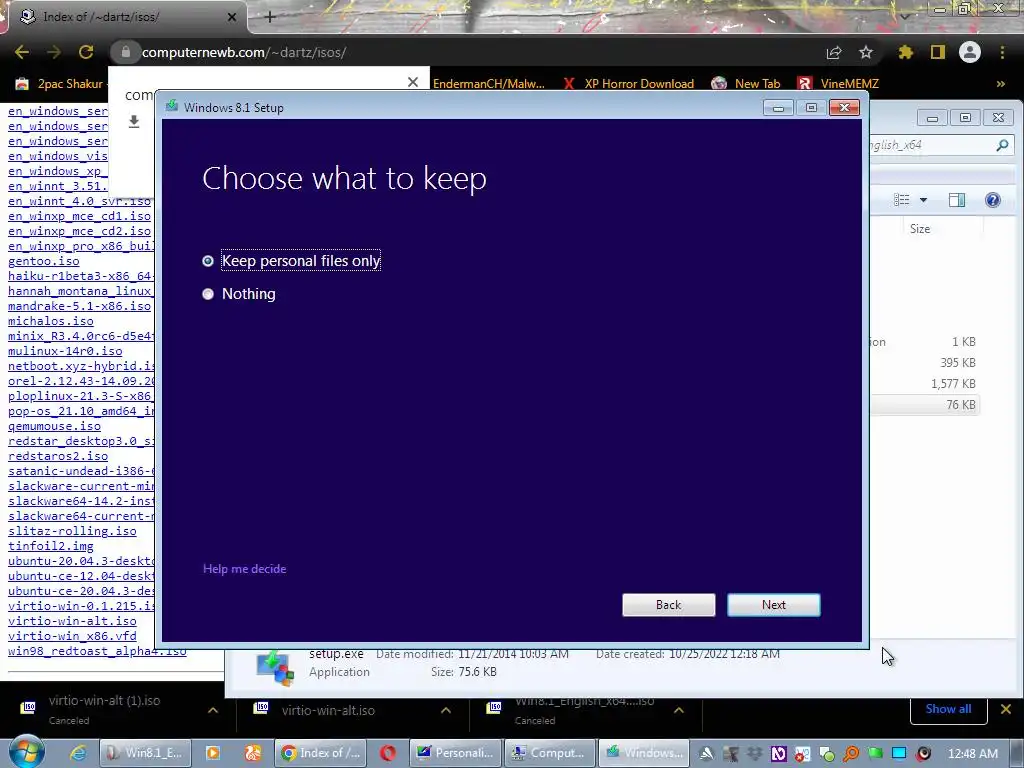Open the tinfoil2.img link
The image size is (1024, 768).
coord(51,547)
